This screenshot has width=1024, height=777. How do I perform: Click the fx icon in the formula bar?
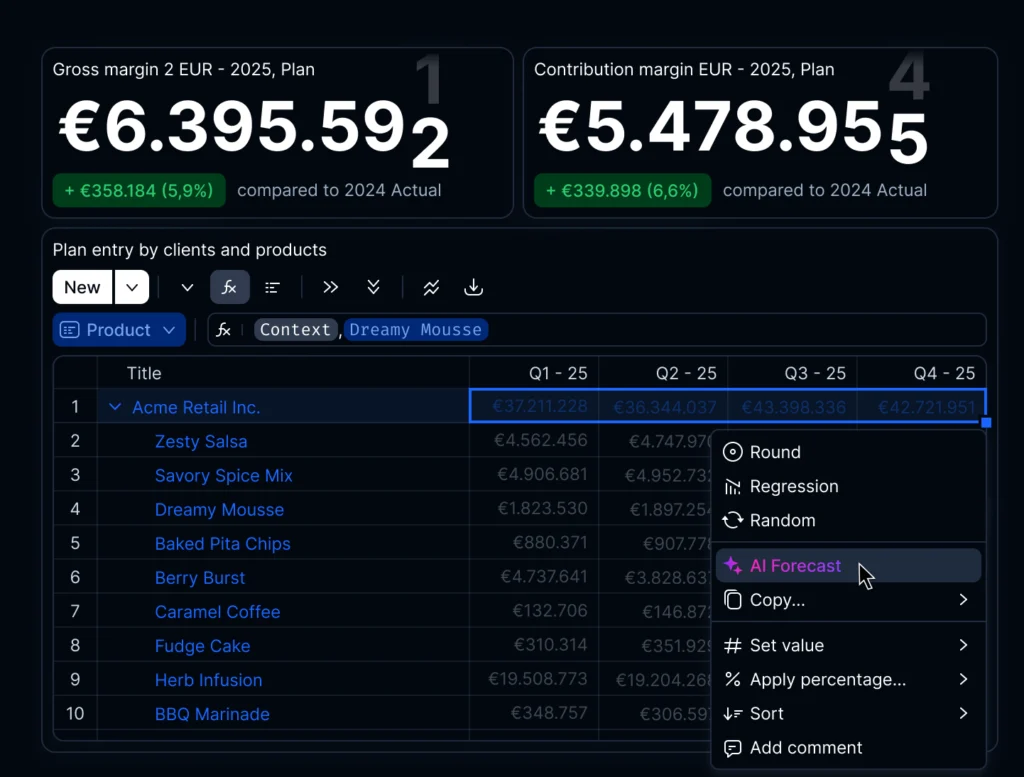click(x=224, y=329)
